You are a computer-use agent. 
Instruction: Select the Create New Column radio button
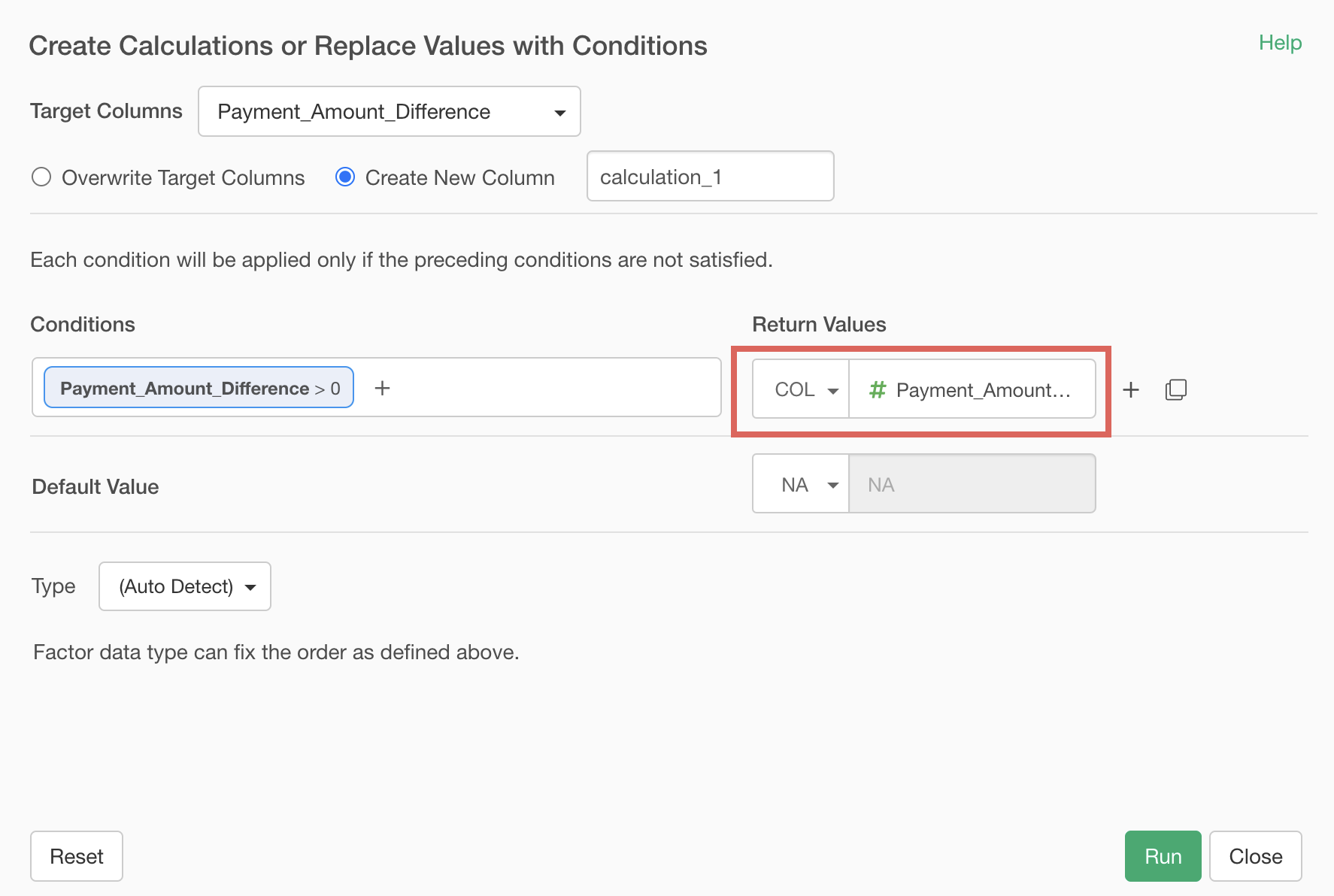click(345, 177)
